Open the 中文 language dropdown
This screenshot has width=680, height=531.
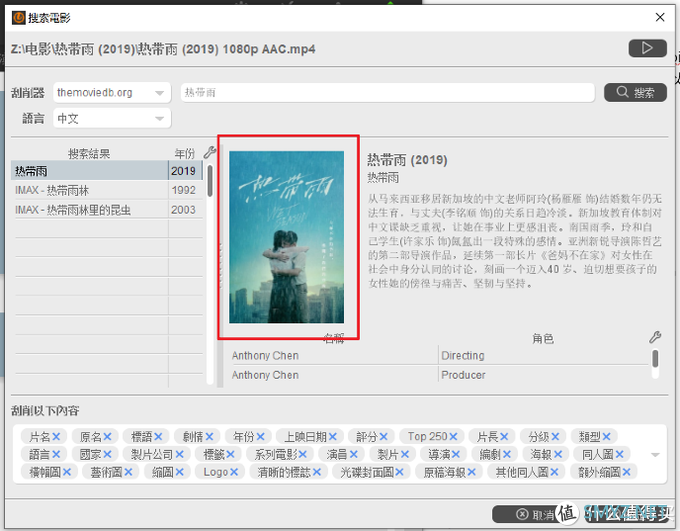112,118
